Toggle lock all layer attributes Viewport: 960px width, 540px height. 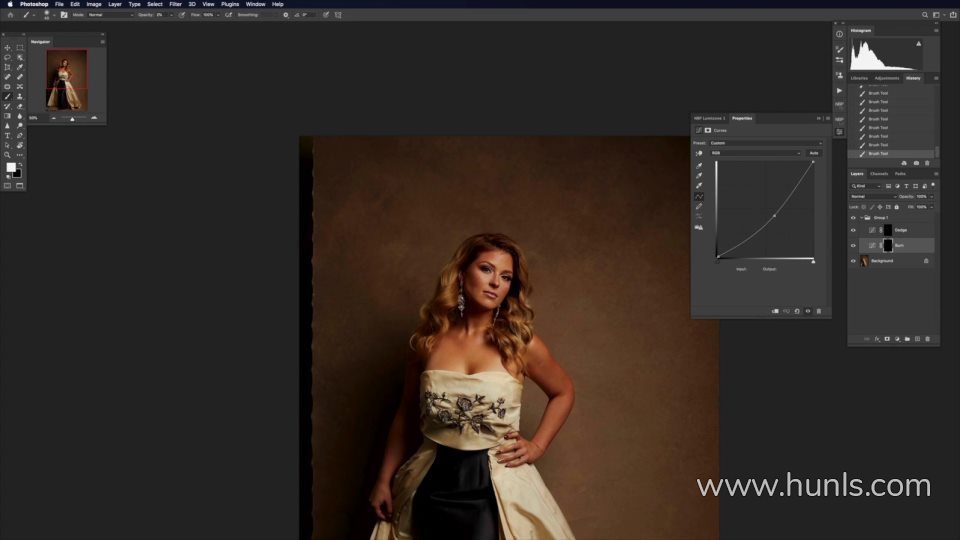click(x=896, y=207)
